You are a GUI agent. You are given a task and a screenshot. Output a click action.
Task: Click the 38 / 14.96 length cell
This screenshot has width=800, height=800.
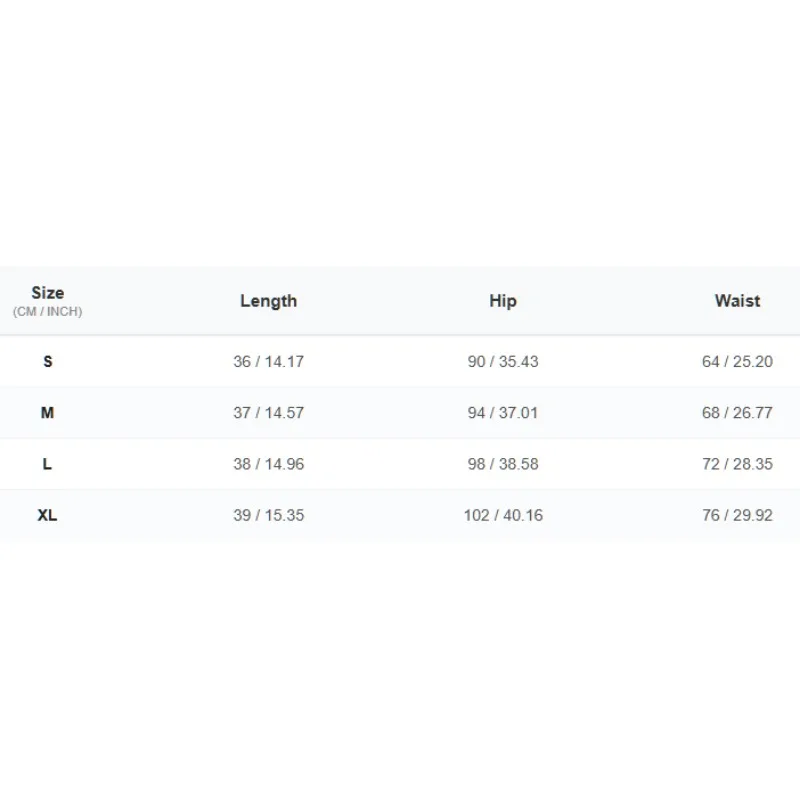click(x=268, y=464)
